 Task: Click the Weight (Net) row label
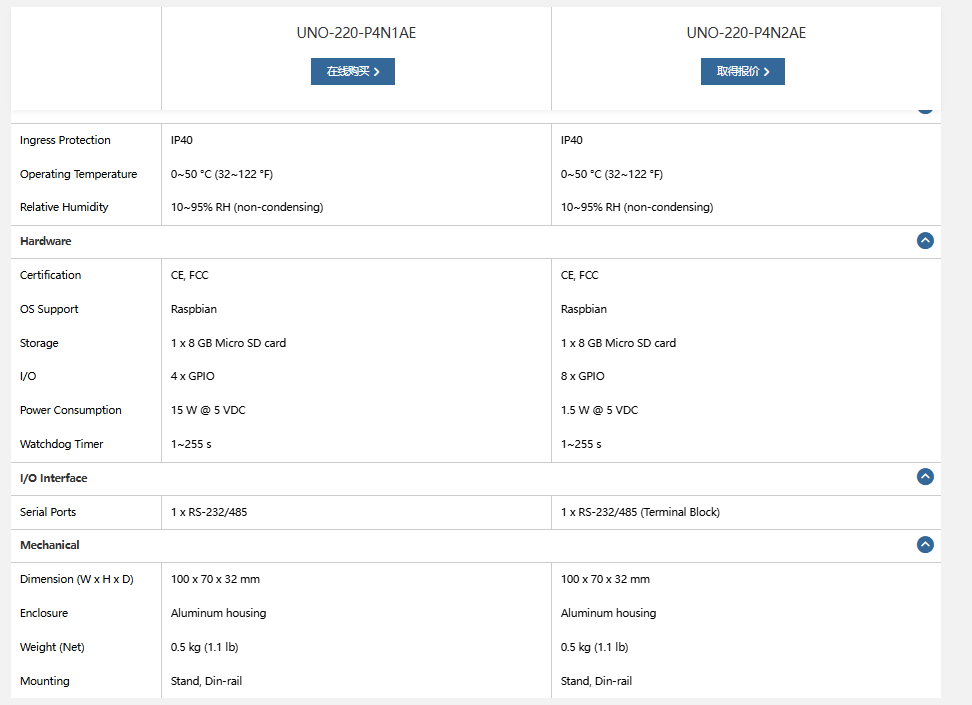[x=52, y=647]
